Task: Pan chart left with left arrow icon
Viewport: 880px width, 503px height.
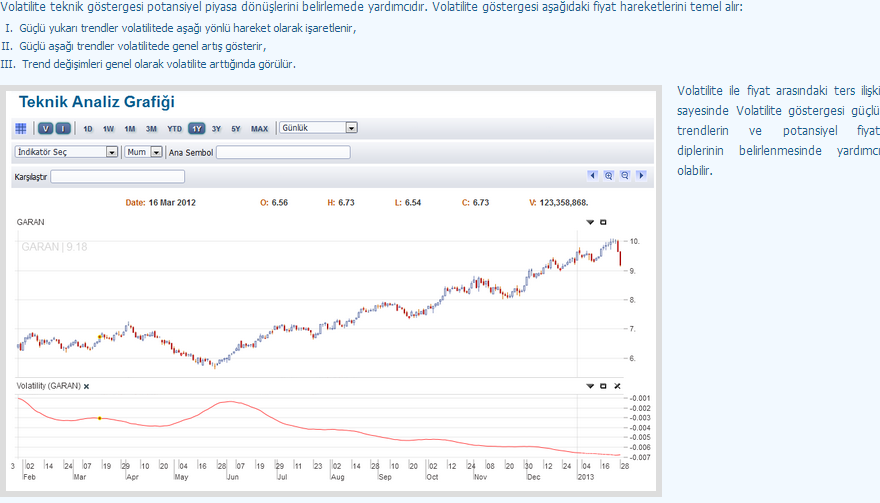Action: click(x=593, y=176)
